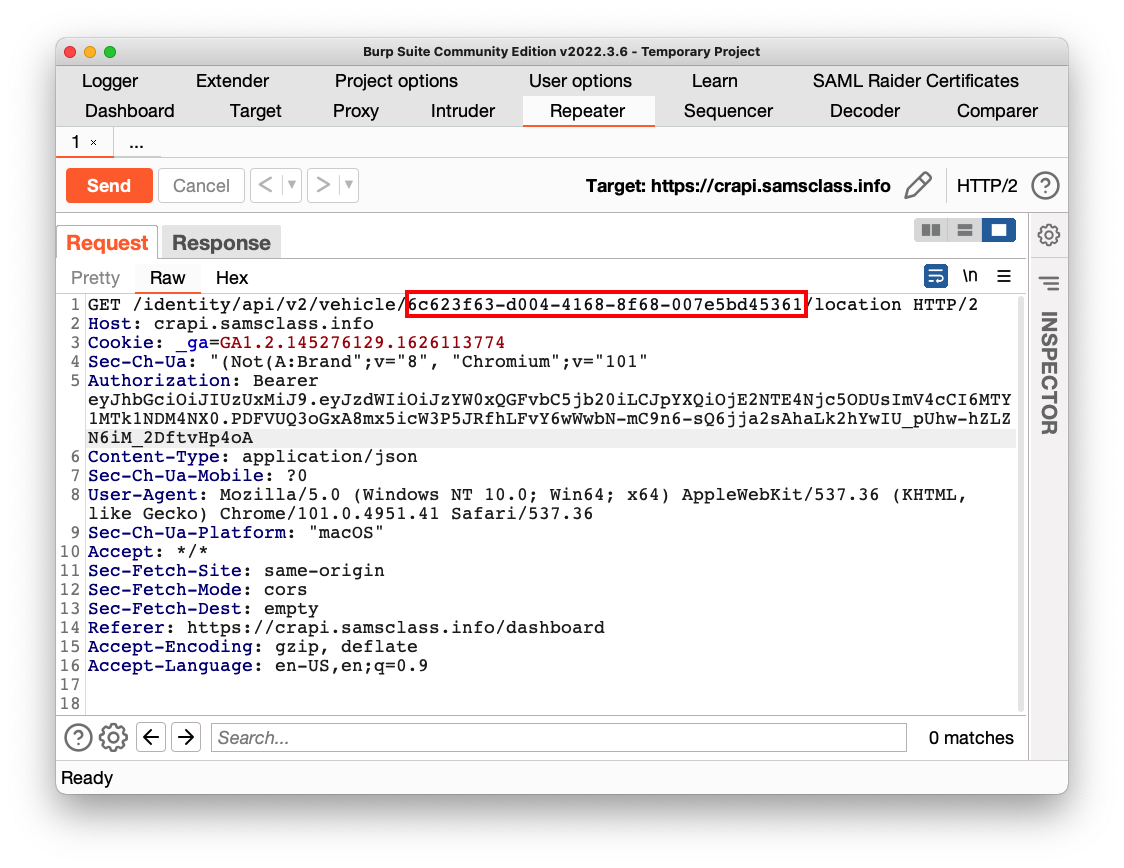Open the User options tab
1124x868 pixels.
(580, 81)
